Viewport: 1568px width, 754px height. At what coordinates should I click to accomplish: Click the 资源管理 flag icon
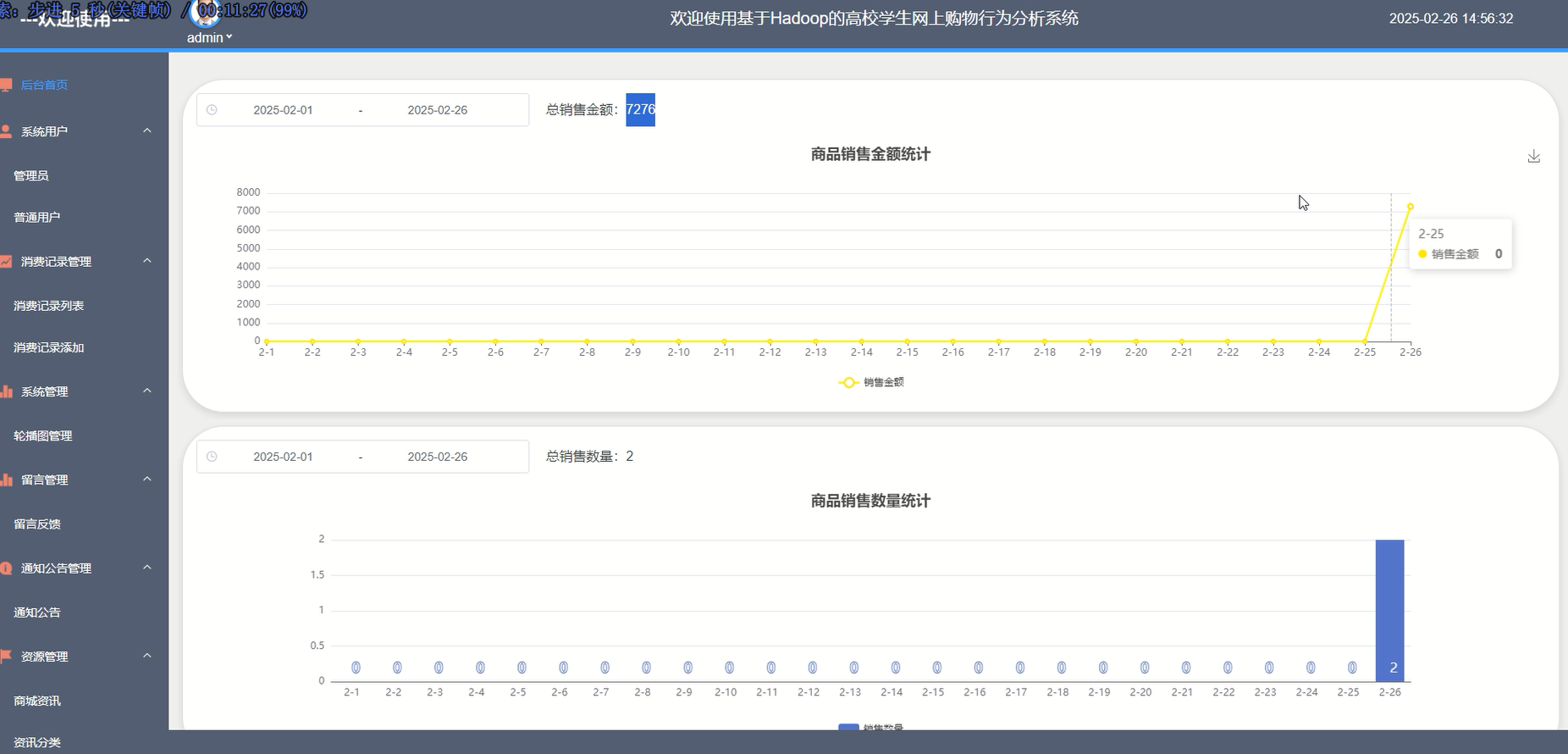coord(6,657)
